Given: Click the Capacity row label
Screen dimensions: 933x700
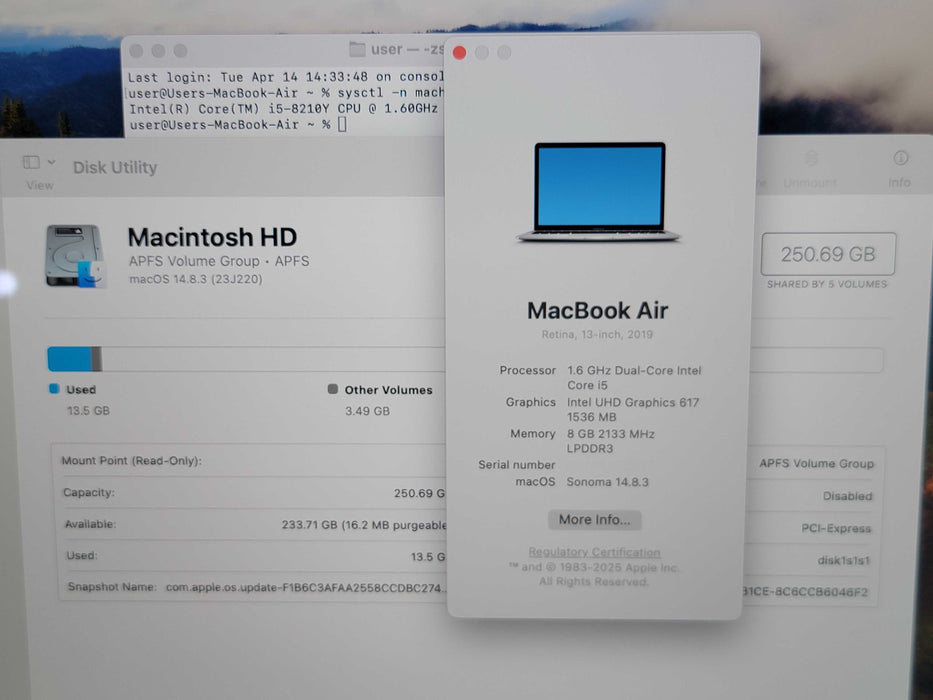Looking at the screenshot, I should [x=89, y=493].
